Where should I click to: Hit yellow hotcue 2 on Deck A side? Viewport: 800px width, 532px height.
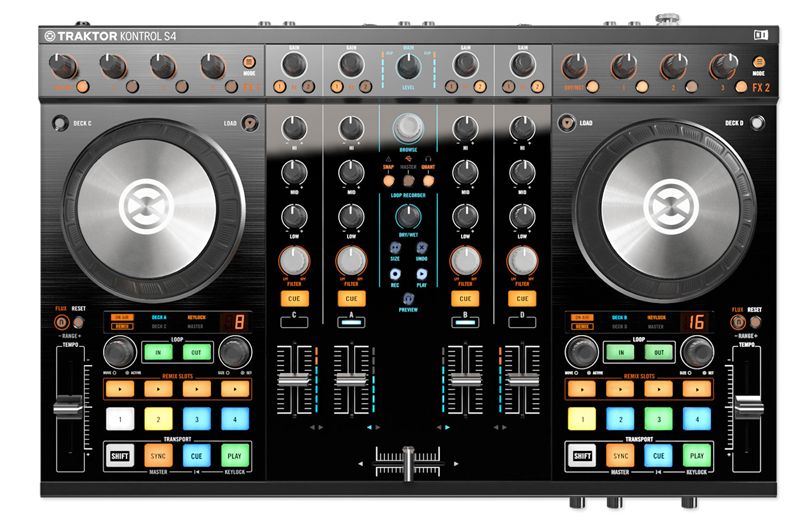point(158,419)
